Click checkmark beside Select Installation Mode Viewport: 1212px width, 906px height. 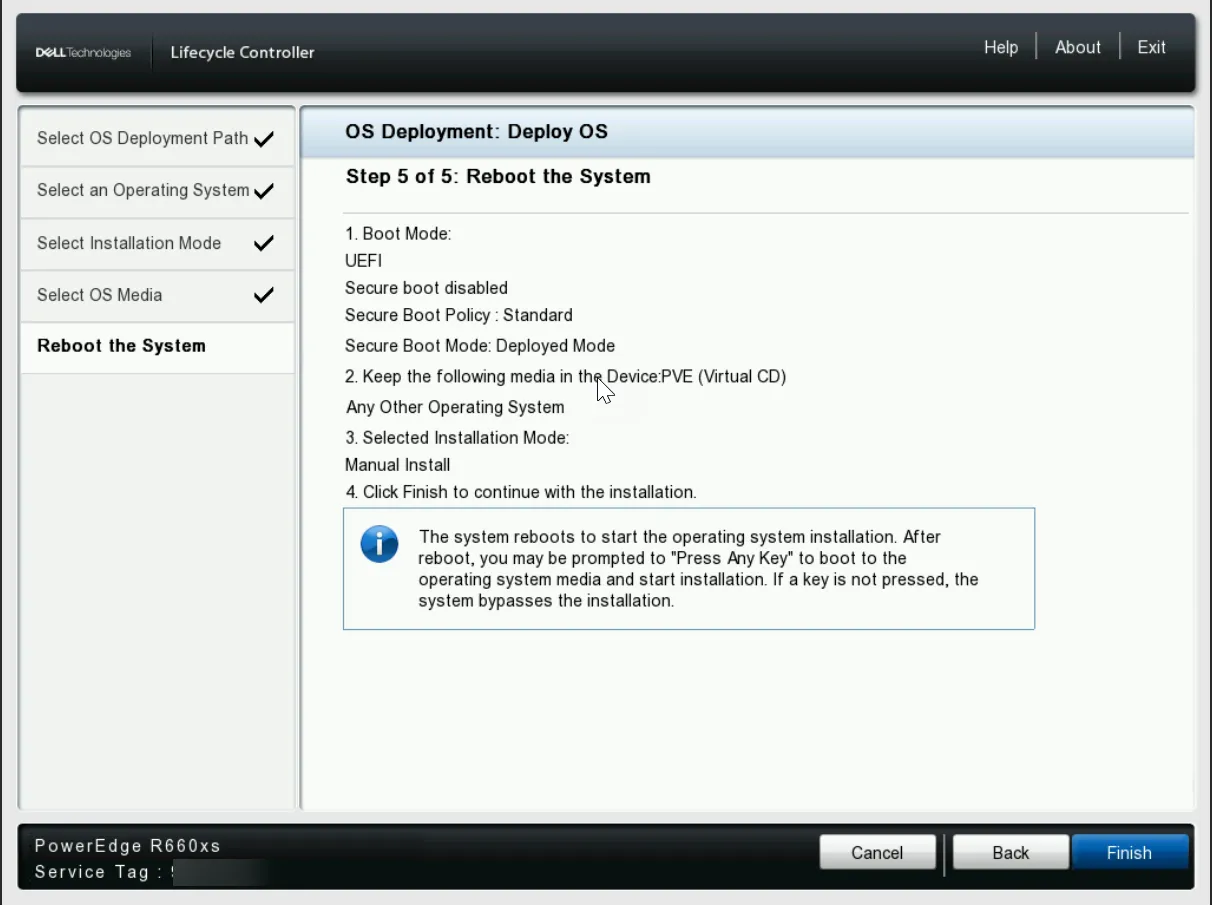(x=264, y=243)
